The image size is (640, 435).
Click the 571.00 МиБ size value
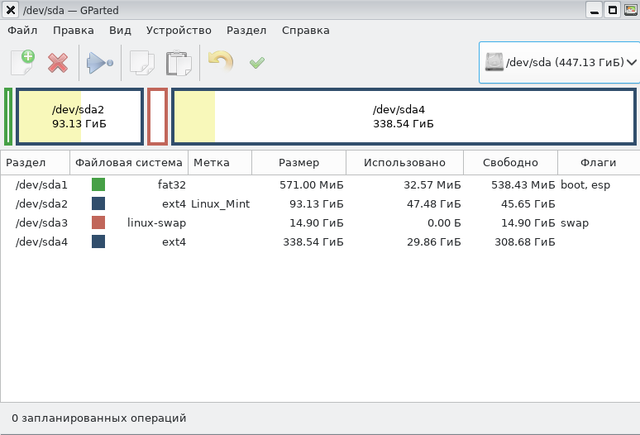[311, 185]
